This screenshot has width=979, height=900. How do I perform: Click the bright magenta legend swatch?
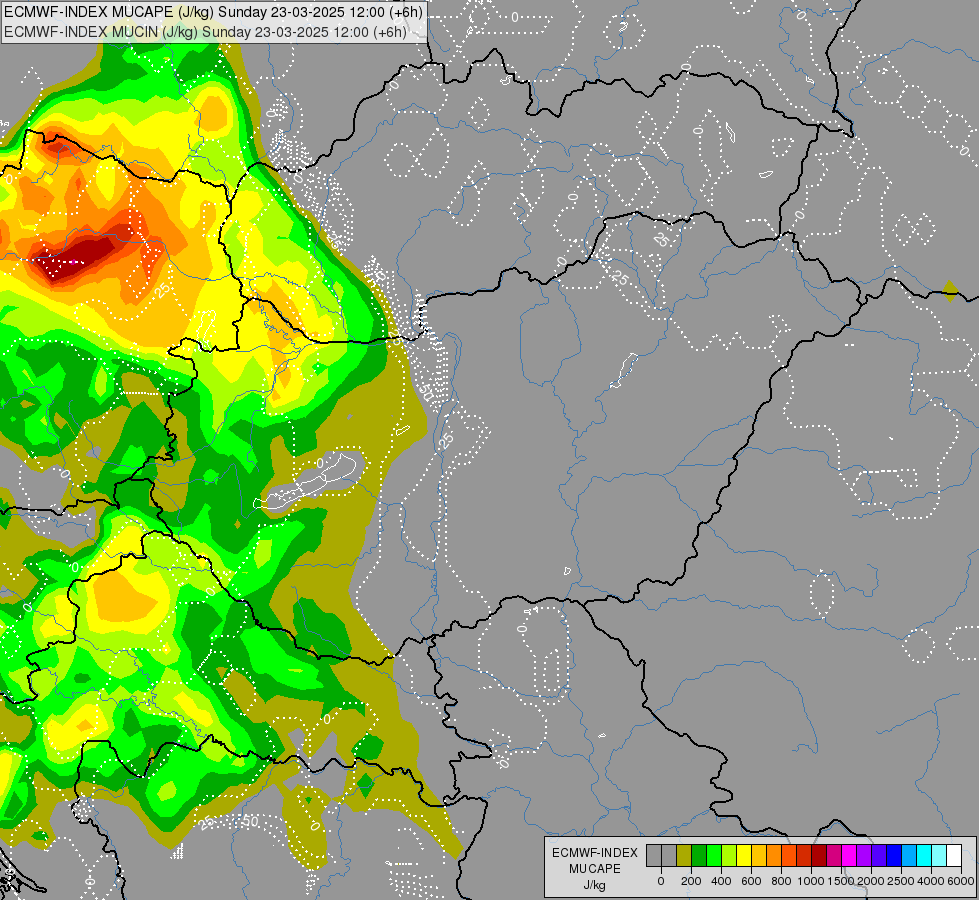pos(849,855)
